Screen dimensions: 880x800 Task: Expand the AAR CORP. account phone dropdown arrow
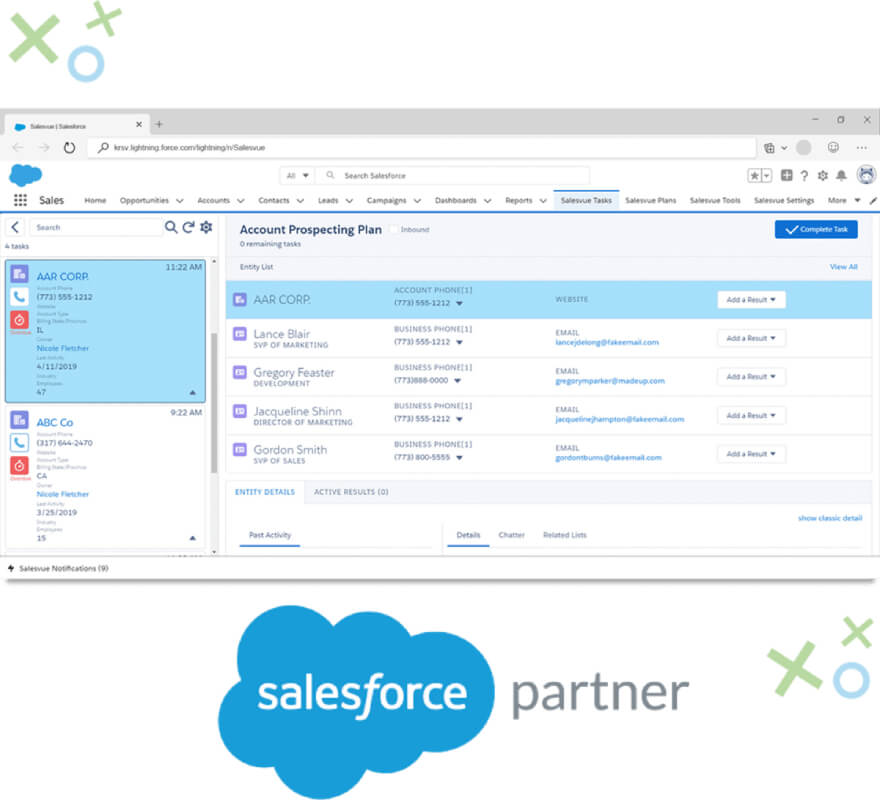[x=460, y=303]
